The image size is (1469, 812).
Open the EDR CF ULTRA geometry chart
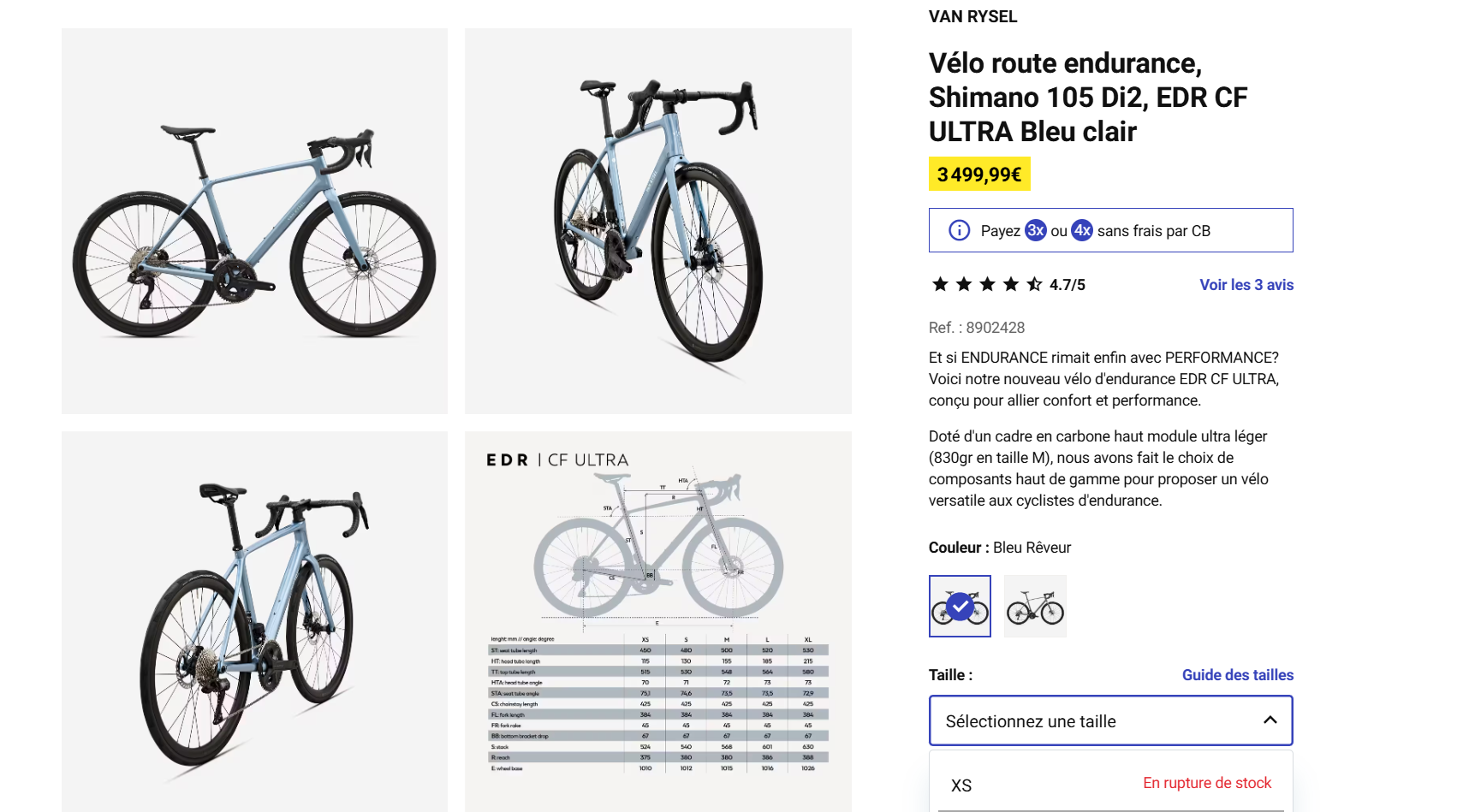(x=657, y=620)
